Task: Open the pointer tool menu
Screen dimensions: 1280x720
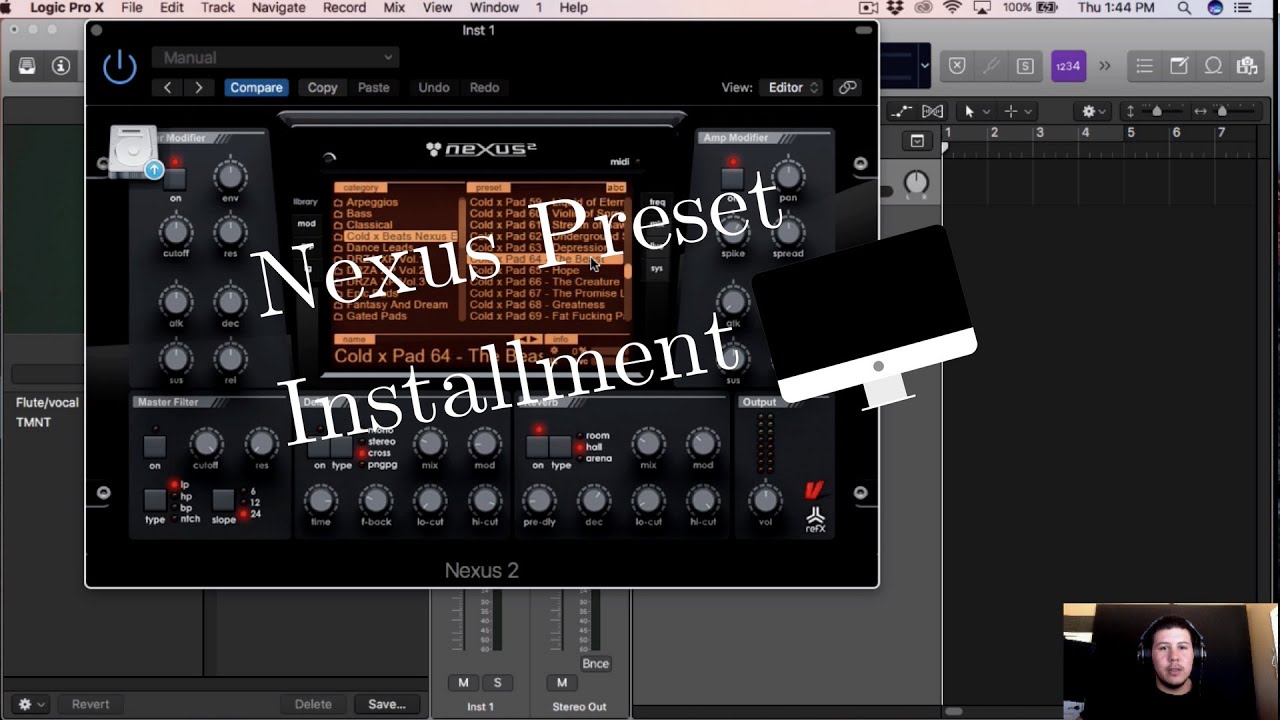Action: (974, 111)
